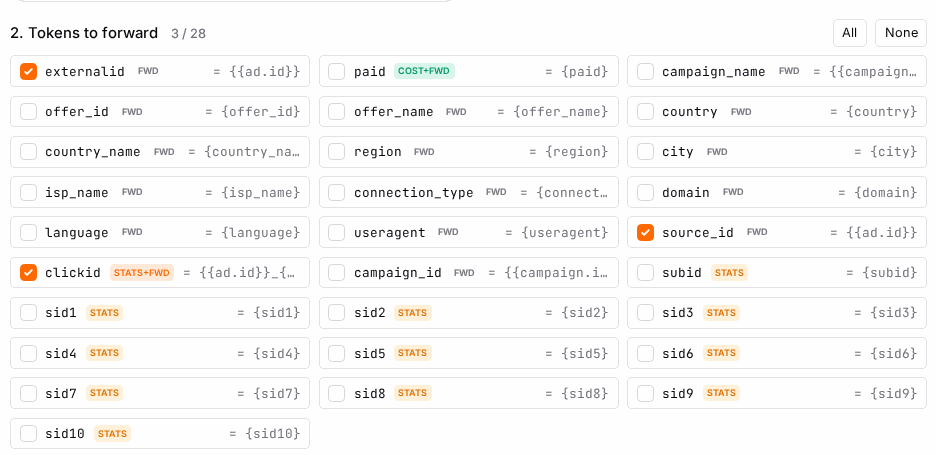Uncheck the source_id token
Image resolution: width=936 pixels, height=455 pixels.
coord(645,232)
